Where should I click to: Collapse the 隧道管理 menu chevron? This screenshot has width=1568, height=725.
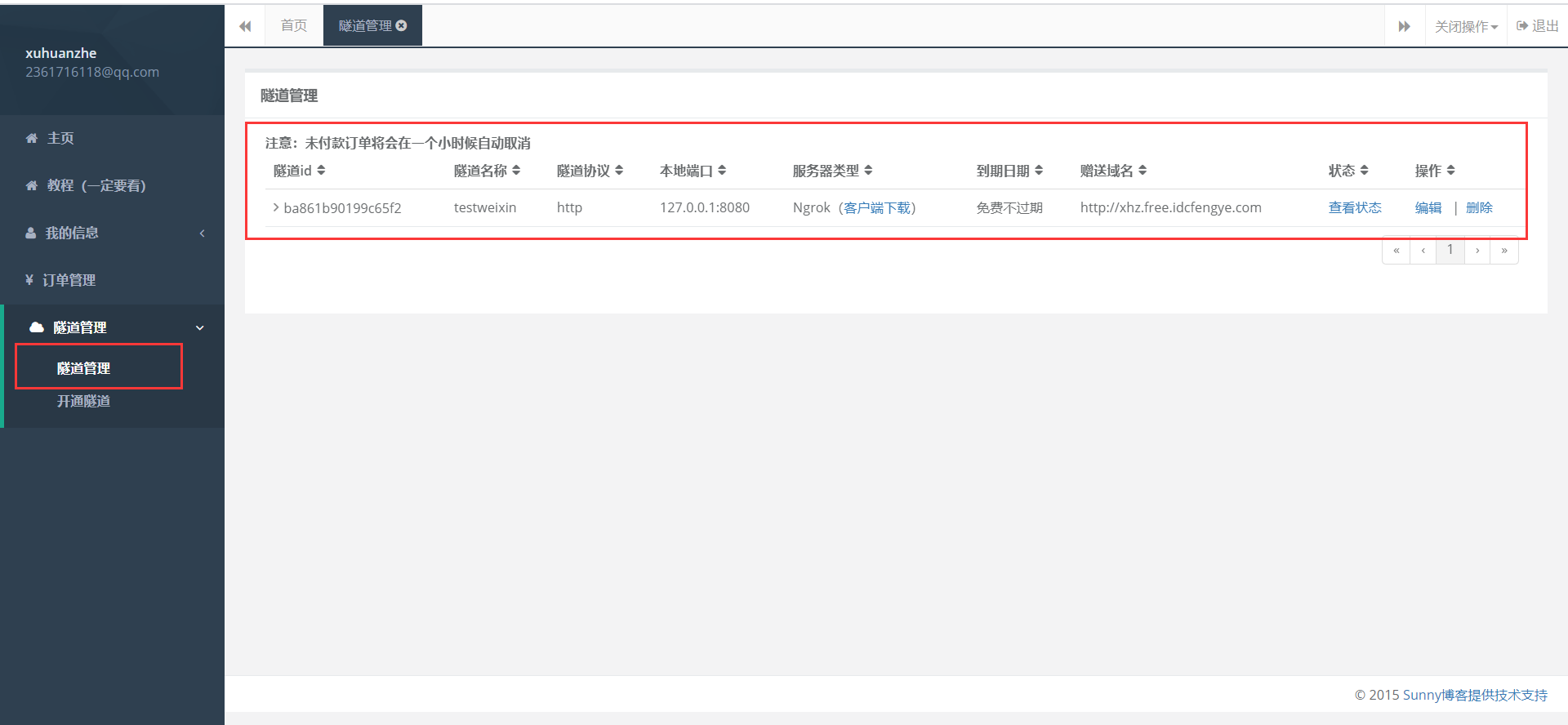point(200,328)
